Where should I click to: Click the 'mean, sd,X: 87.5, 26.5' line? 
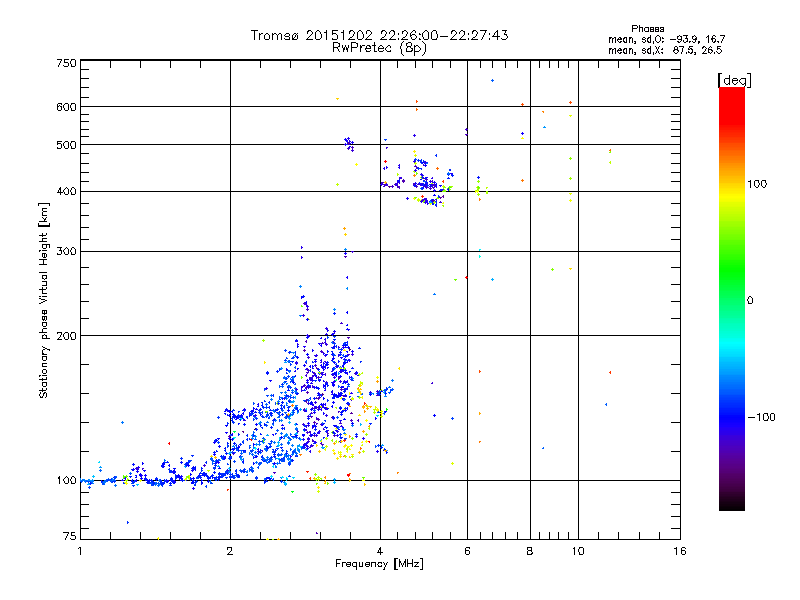coord(665,50)
